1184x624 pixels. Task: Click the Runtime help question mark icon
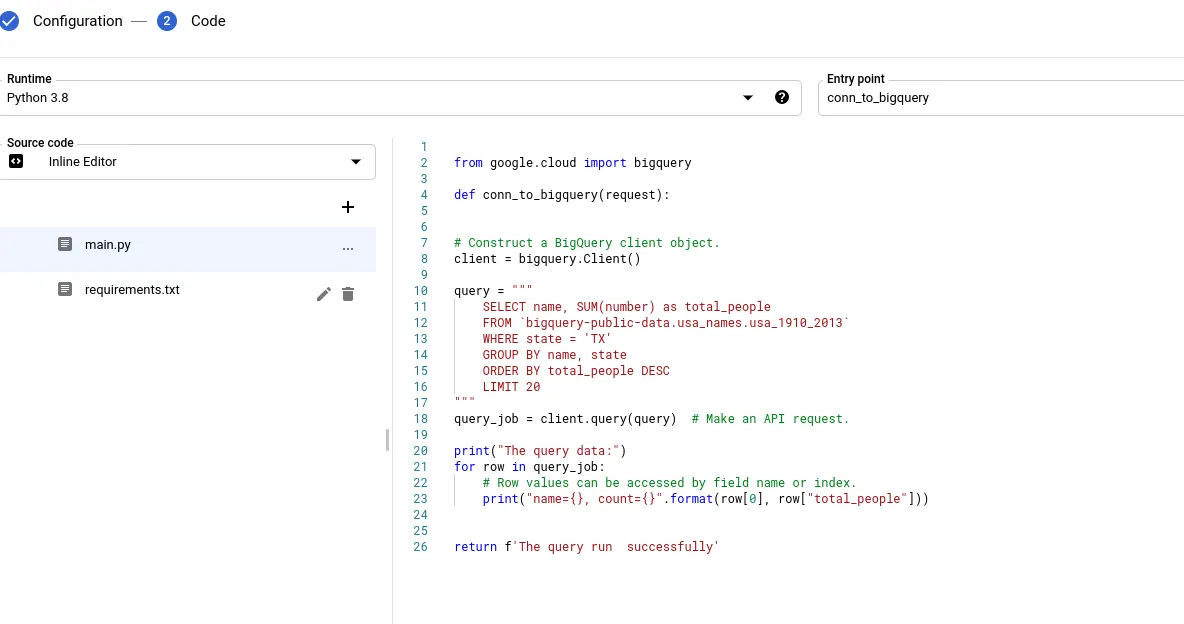pyautogui.click(x=782, y=97)
